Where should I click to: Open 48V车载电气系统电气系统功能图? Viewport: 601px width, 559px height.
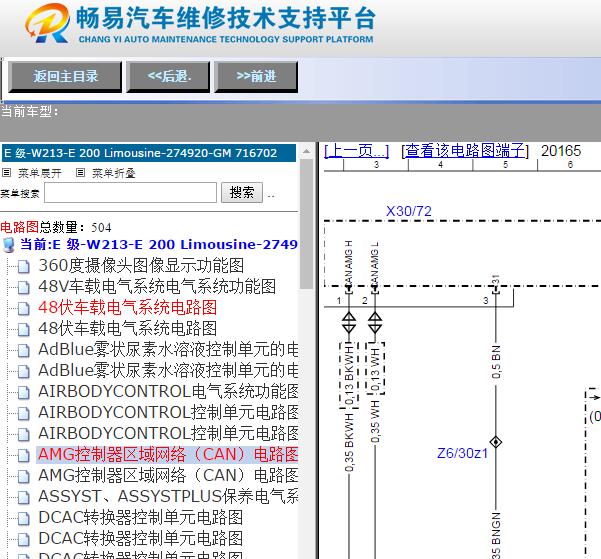point(157,286)
